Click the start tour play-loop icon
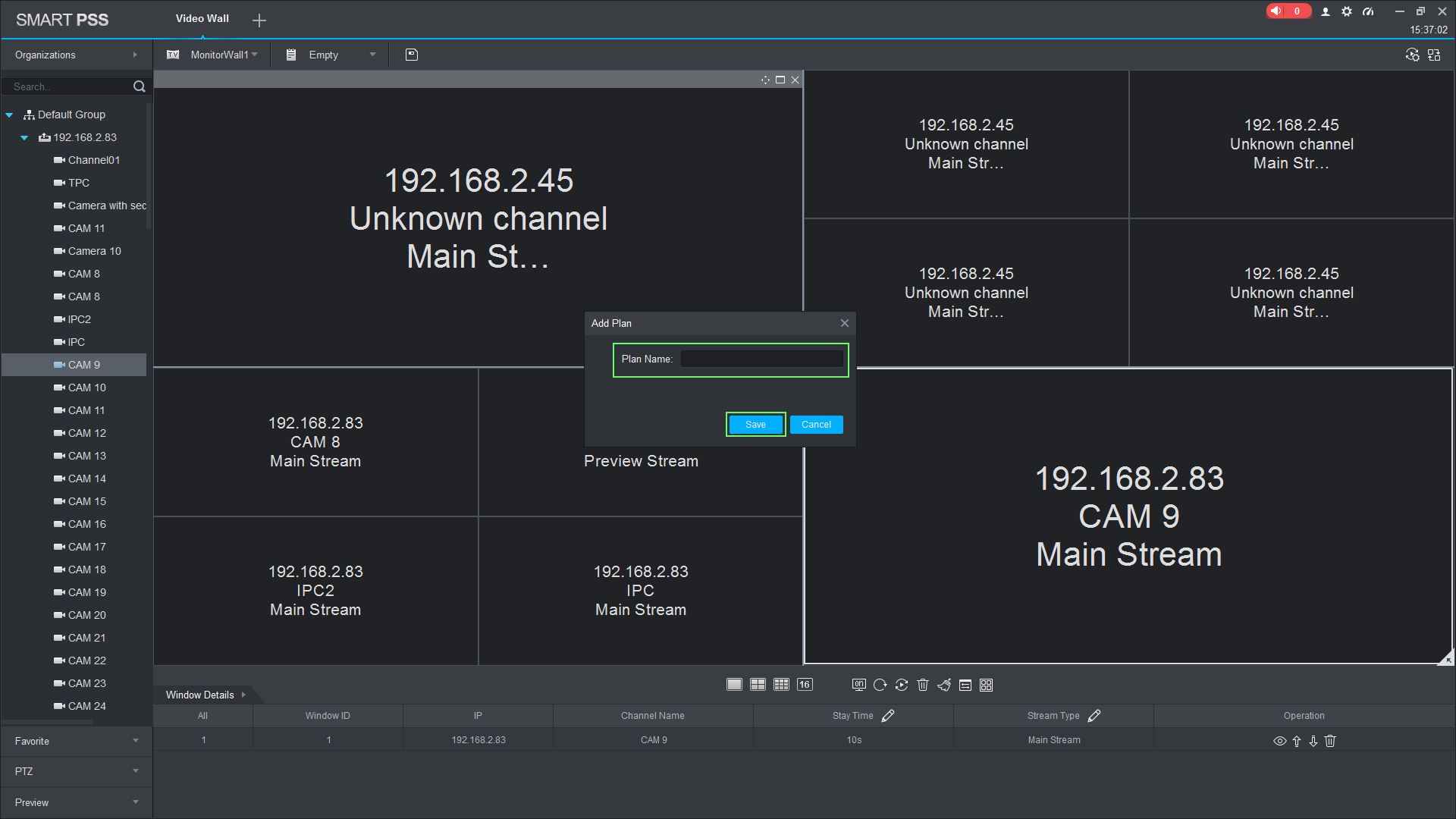This screenshot has width=1456, height=819. pos(902,686)
